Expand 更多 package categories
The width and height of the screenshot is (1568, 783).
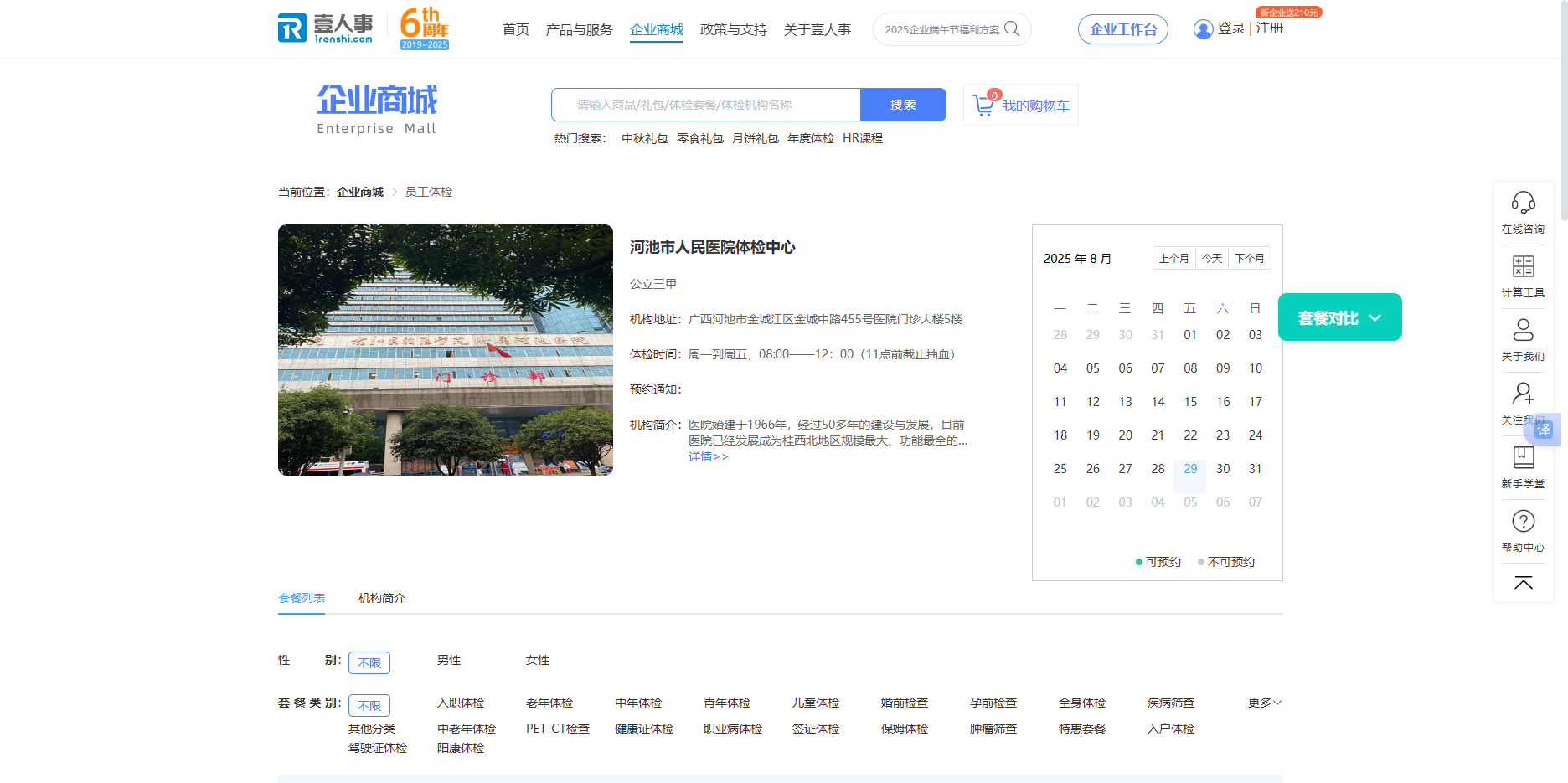1264,703
